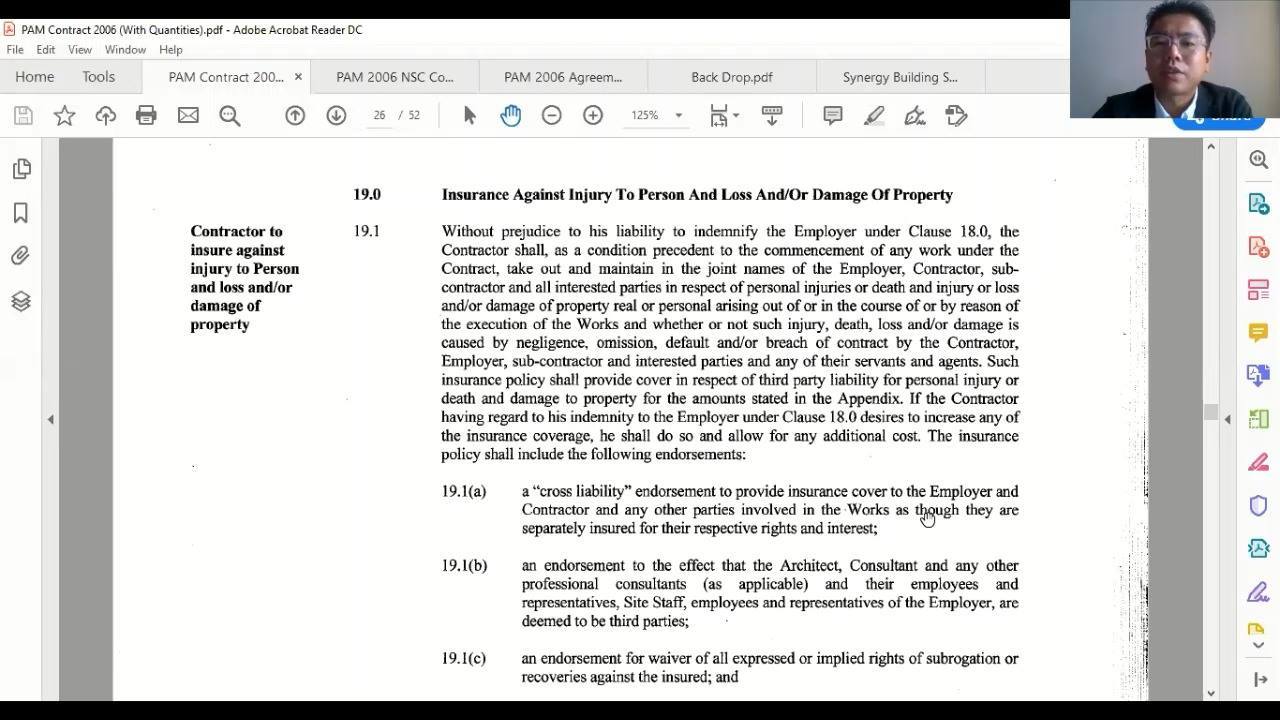Go to previous page arrow
This screenshot has height=720, width=1280.
295,116
